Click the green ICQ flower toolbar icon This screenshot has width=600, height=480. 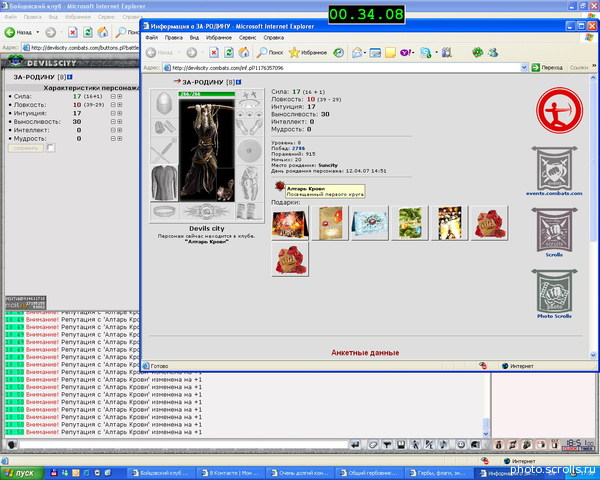click(477, 52)
